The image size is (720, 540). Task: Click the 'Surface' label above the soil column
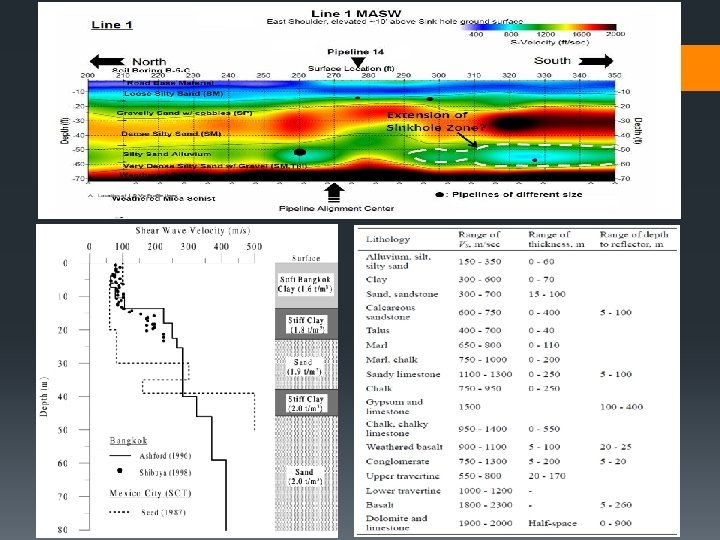[x=306, y=258]
